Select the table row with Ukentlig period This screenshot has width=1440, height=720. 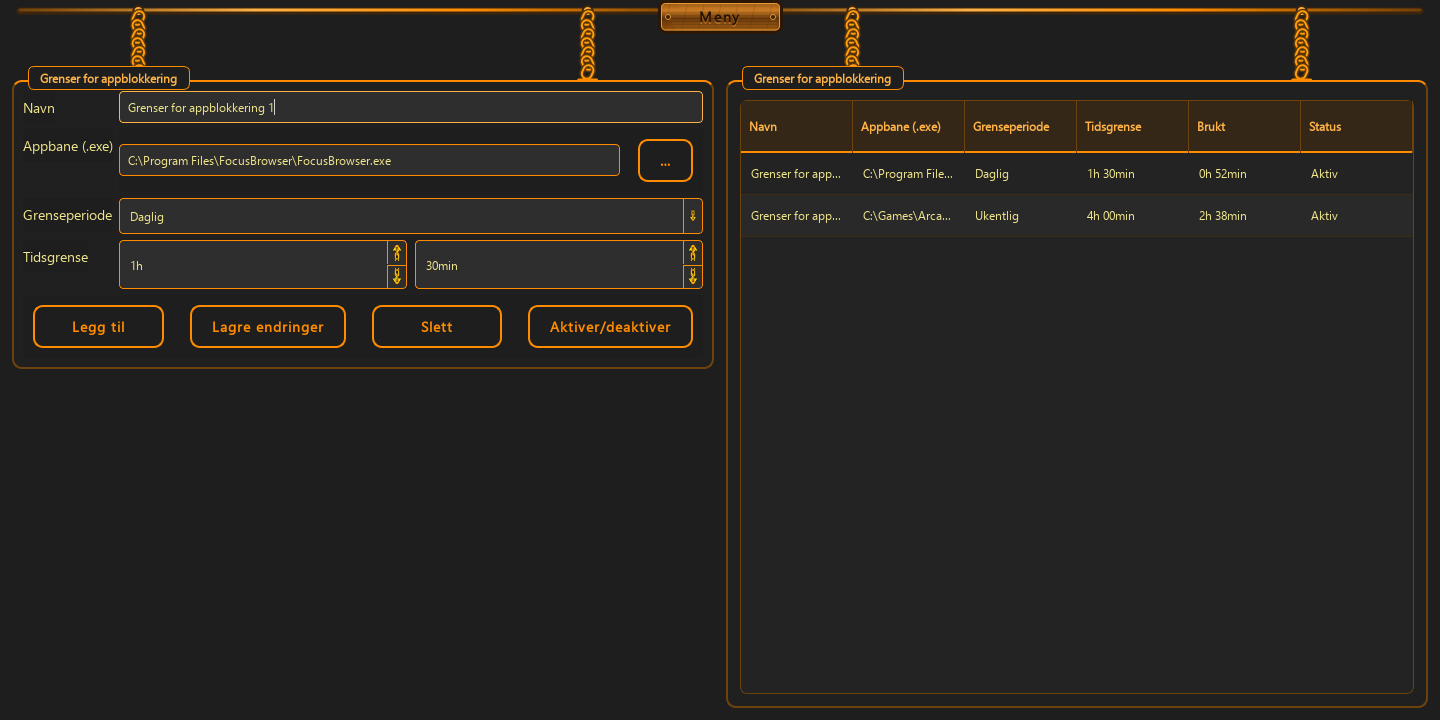[x=1077, y=216]
